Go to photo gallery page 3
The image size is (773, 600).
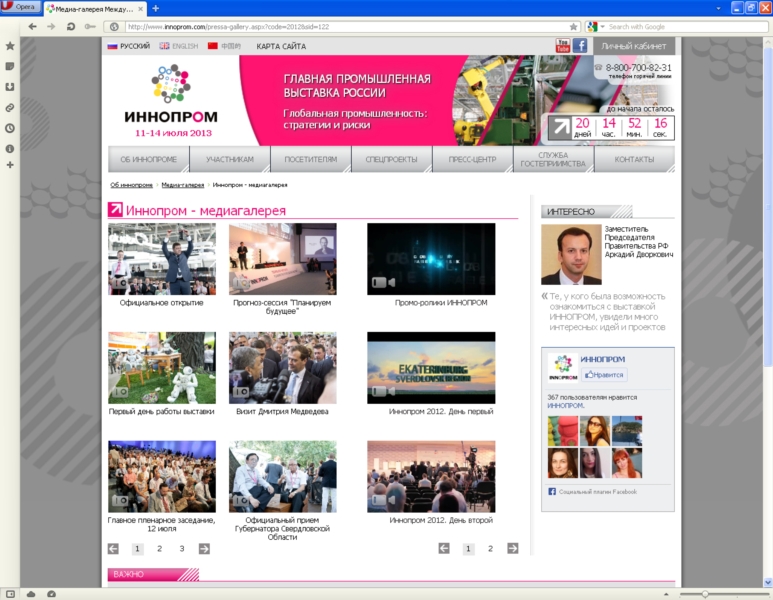[182, 549]
